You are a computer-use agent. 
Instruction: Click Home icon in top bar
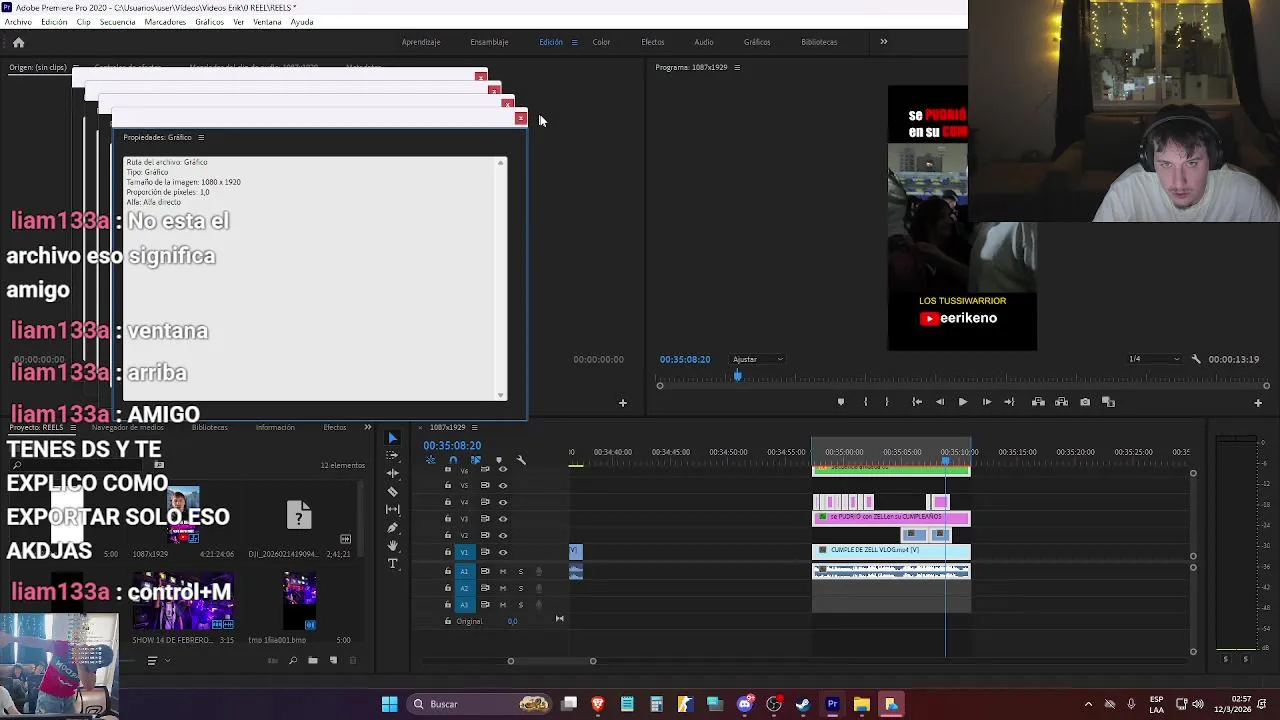[x=18, y=42]
